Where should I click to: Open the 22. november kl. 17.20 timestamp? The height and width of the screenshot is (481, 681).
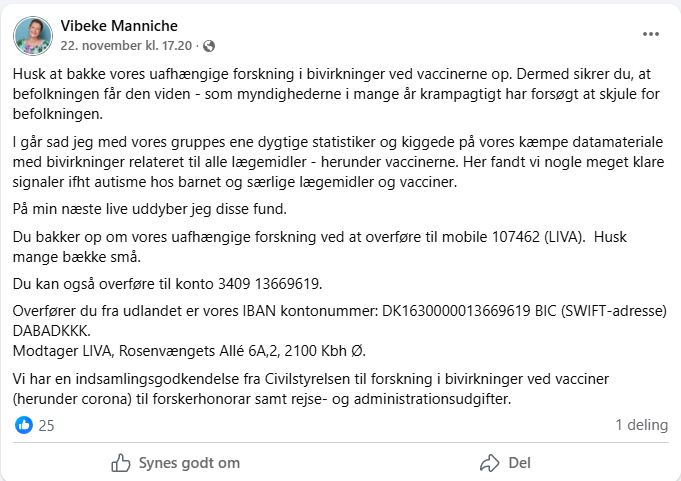tap(126, 46)
